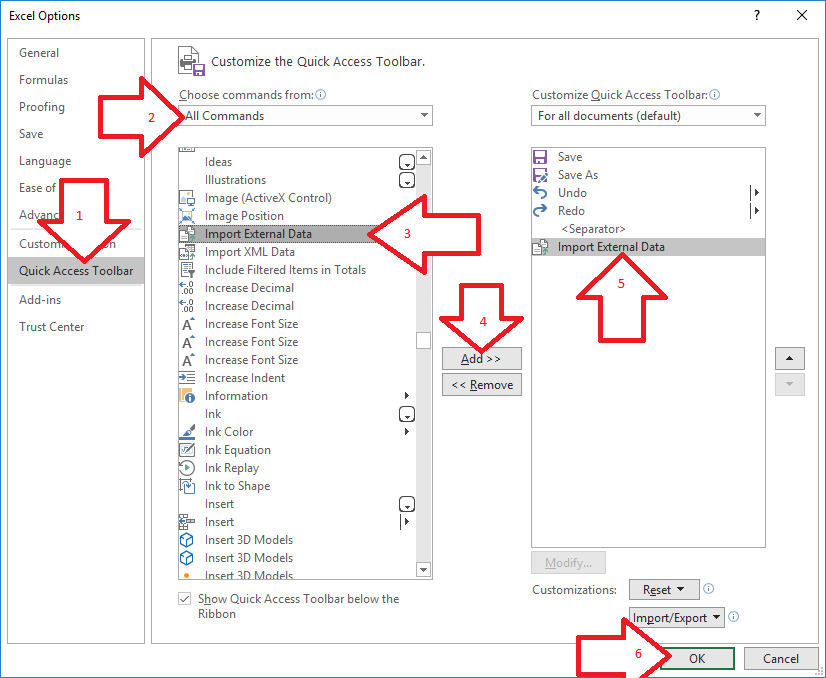Click the Information command icon
This screenshot has height=678, width=826.
[x=187, y=396]
